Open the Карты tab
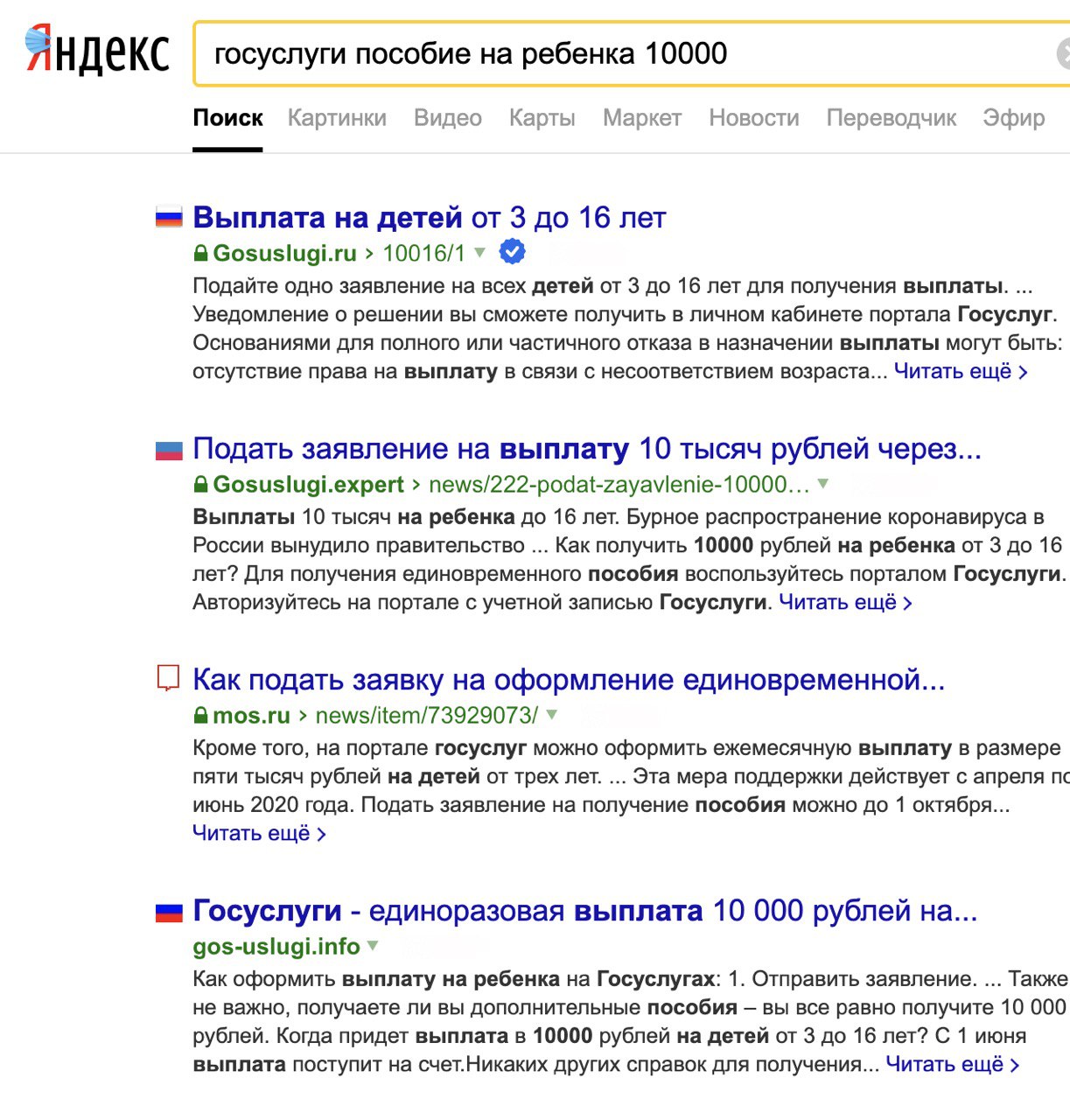1070x1120 pixels. point(542,118)
